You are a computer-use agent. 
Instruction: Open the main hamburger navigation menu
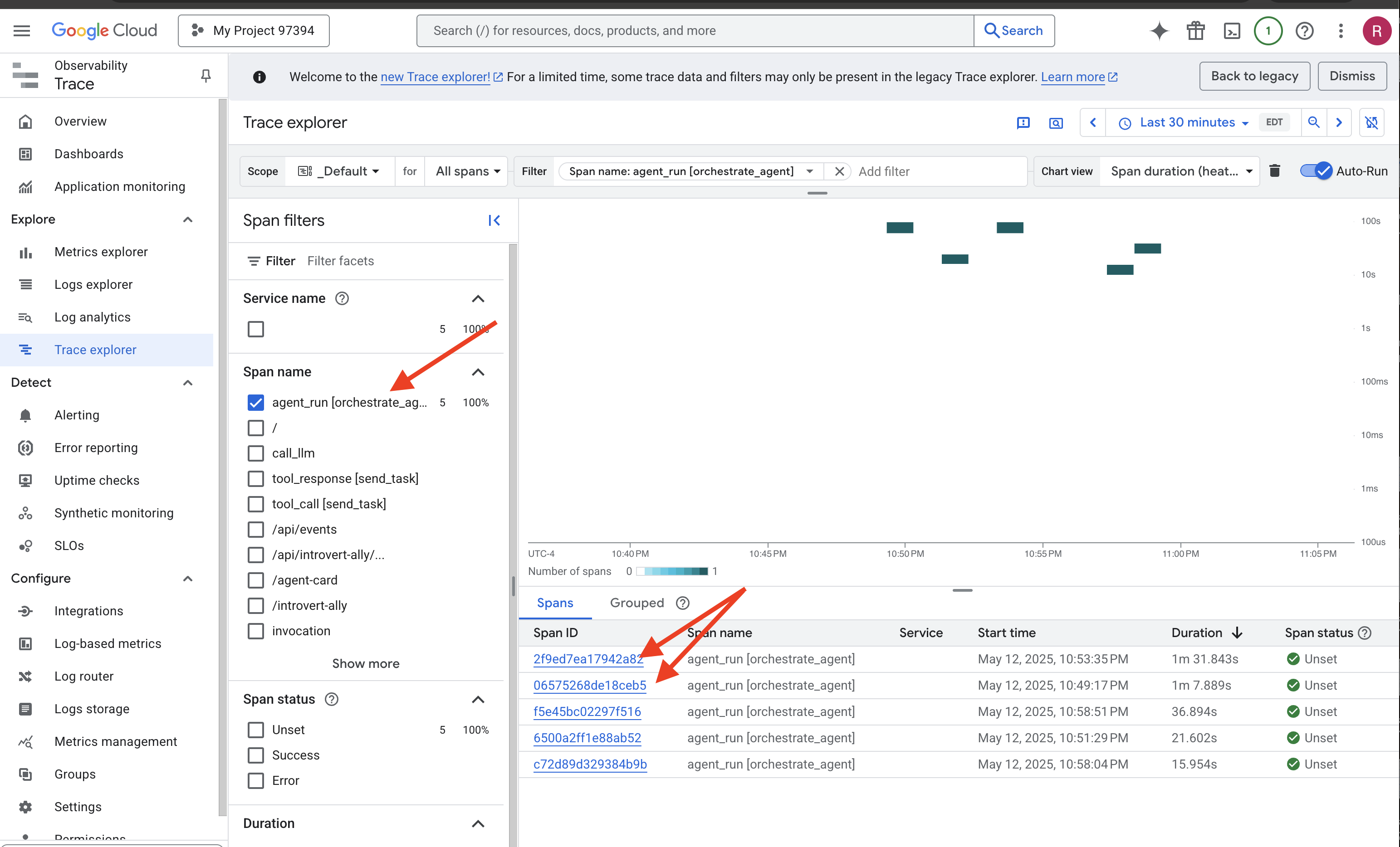(x=22, y=31)
